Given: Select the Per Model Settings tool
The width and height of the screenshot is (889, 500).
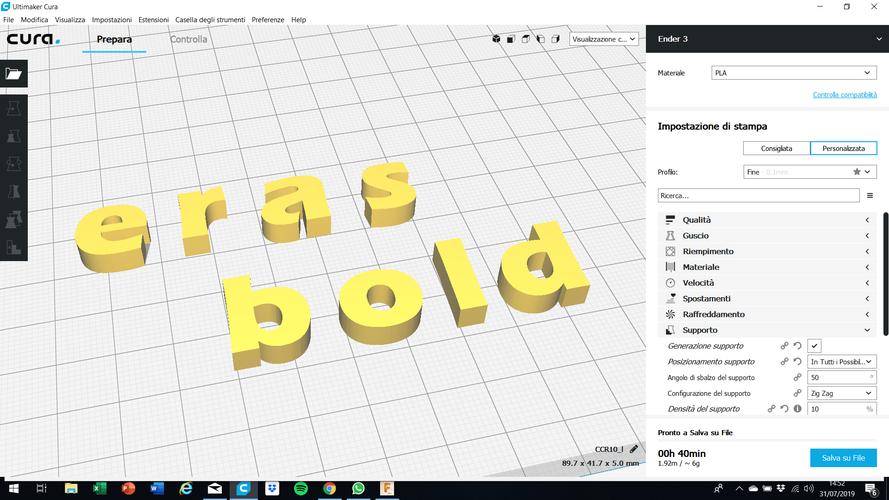Looking at the screenshot, I should (x=14, y=220).
